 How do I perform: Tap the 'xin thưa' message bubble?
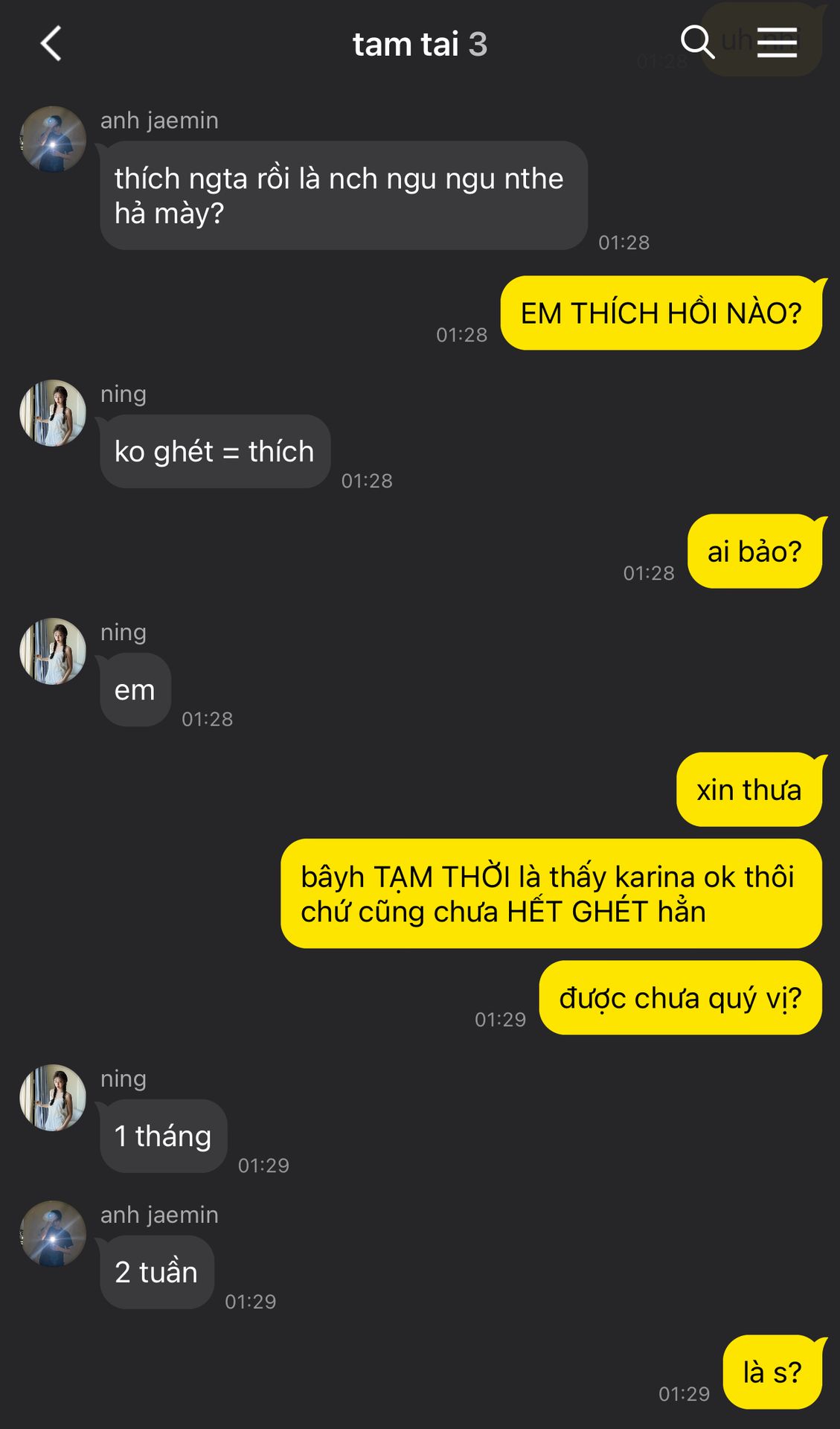click(x=749, y=789)
